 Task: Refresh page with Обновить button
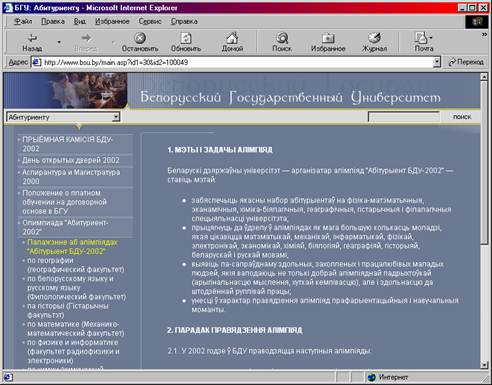[x=186, y=42]
